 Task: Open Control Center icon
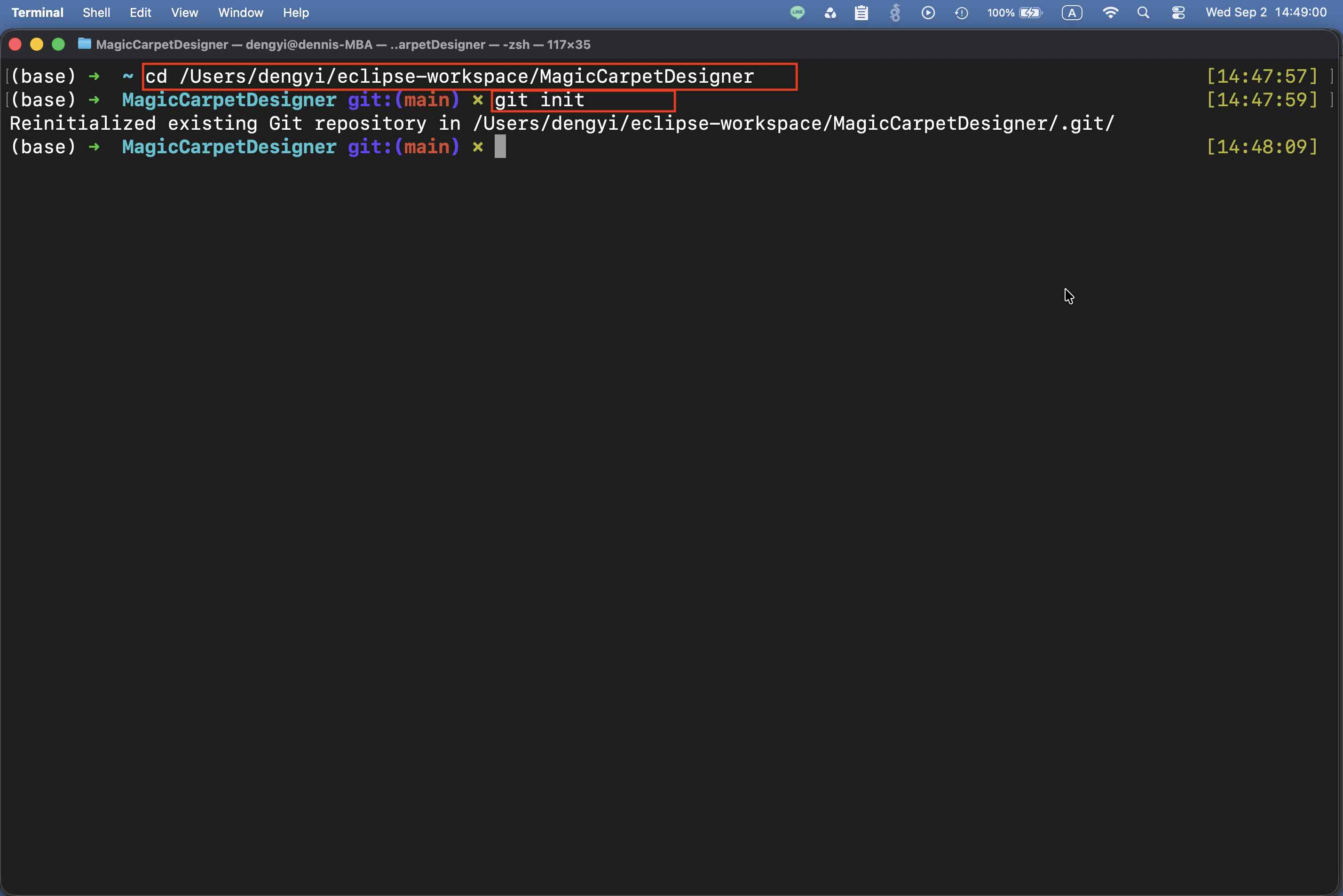(x=1178, y=13)
